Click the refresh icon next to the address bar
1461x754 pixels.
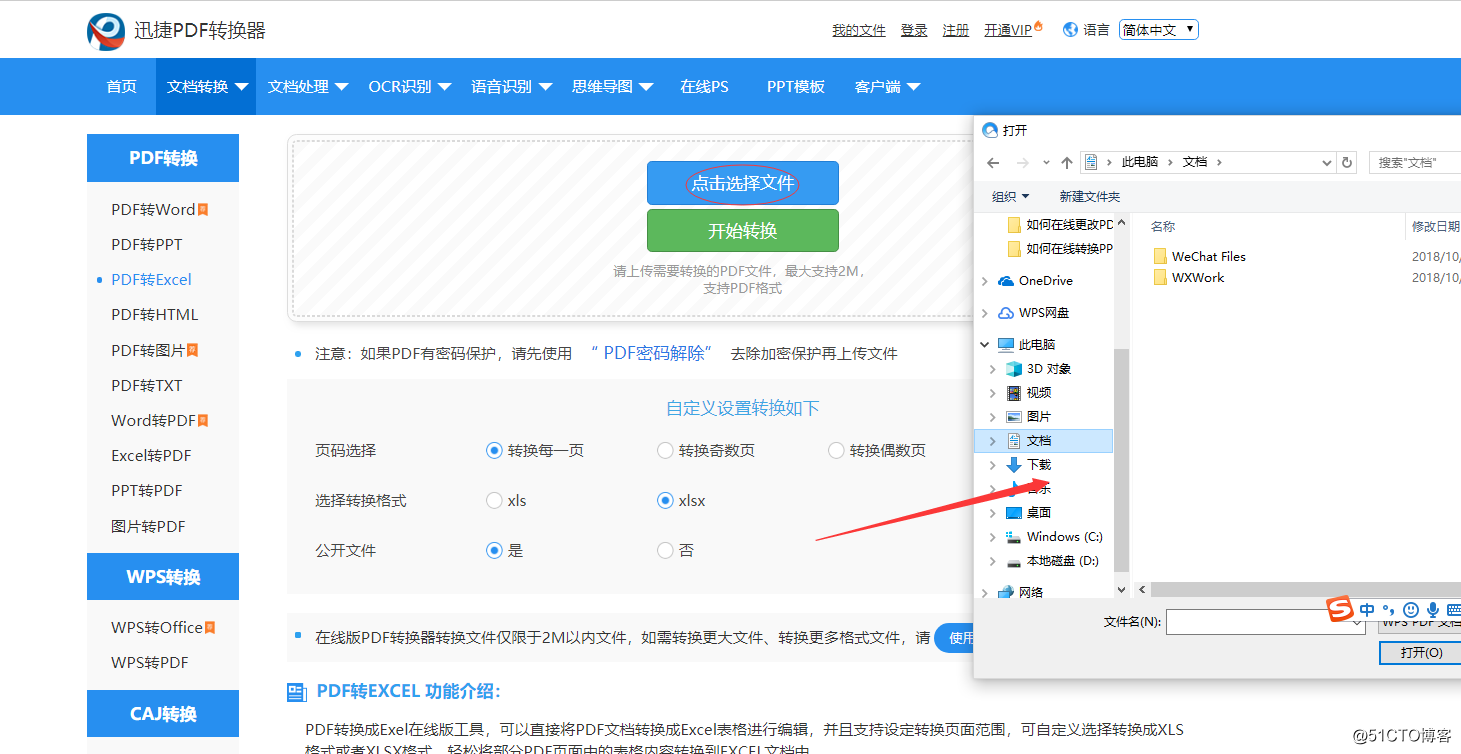point(1347,162)
